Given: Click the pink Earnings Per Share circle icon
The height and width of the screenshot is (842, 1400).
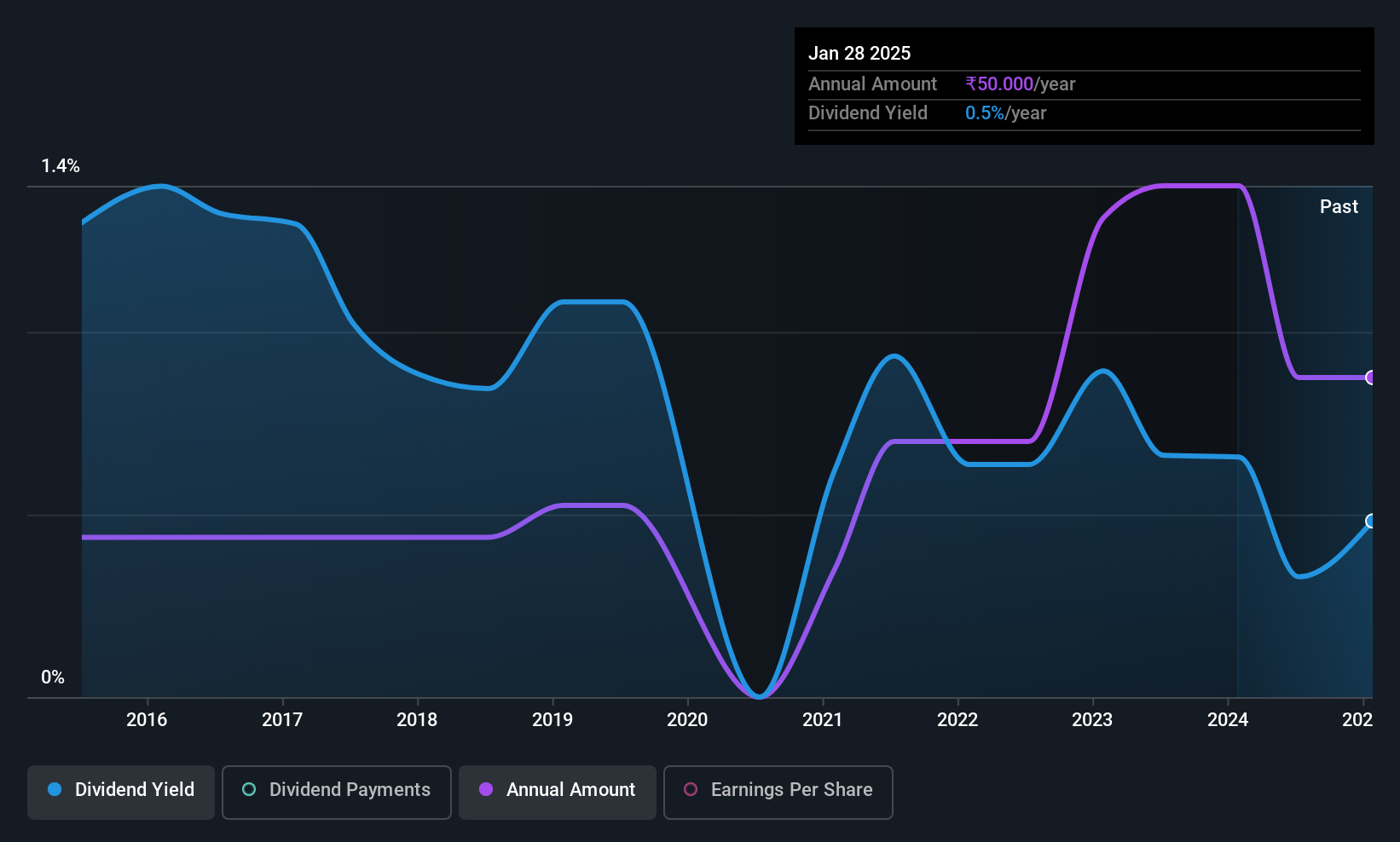Looking at the screenshot, I should tap(691, 789).
